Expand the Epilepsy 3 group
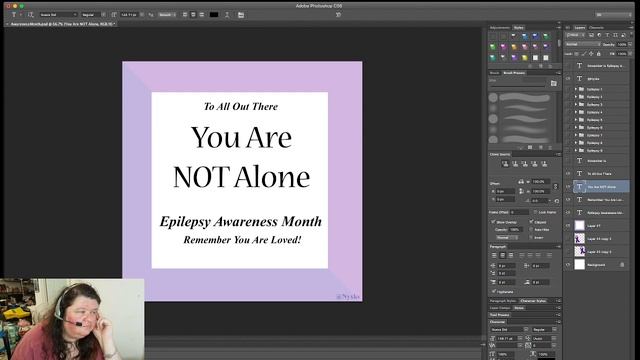This screenshot has width=640, height=360. point(576,104)
